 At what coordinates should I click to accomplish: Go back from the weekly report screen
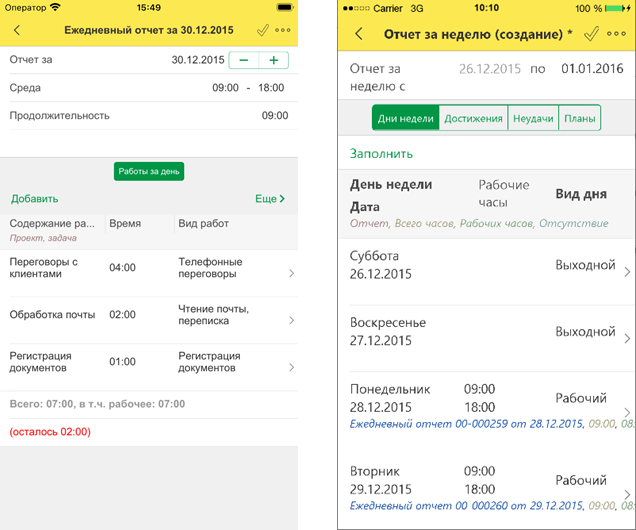coord(360,34)
